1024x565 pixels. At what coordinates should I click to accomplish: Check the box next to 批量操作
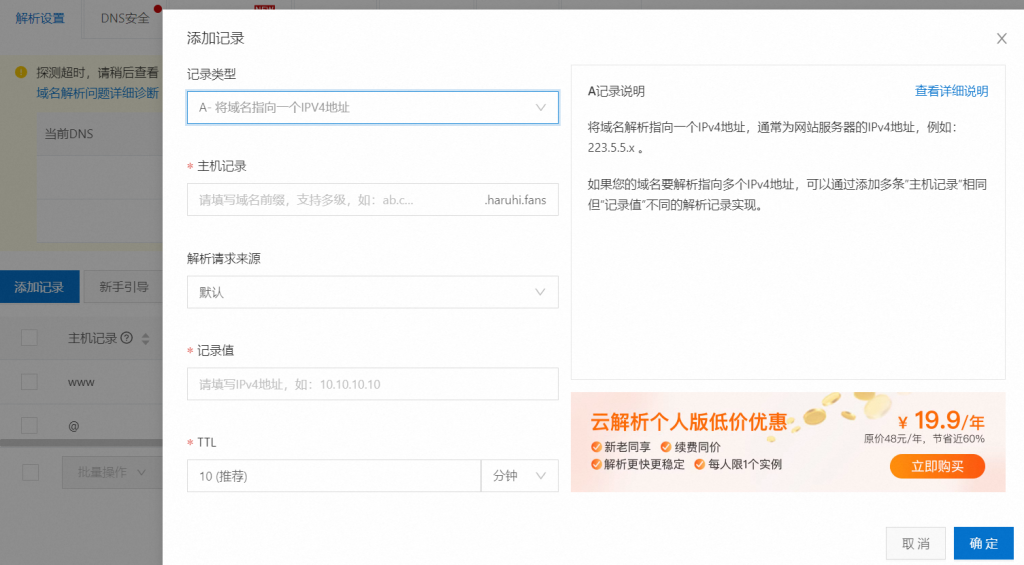[29, 472]
